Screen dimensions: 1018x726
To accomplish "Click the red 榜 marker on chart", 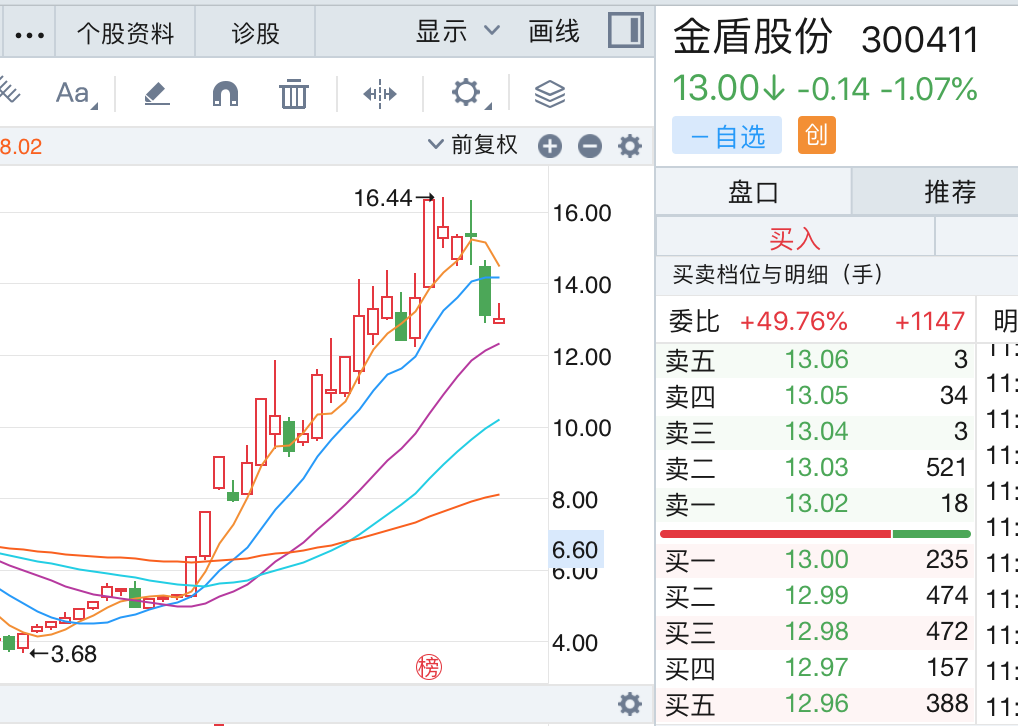I will coord(429,666).
